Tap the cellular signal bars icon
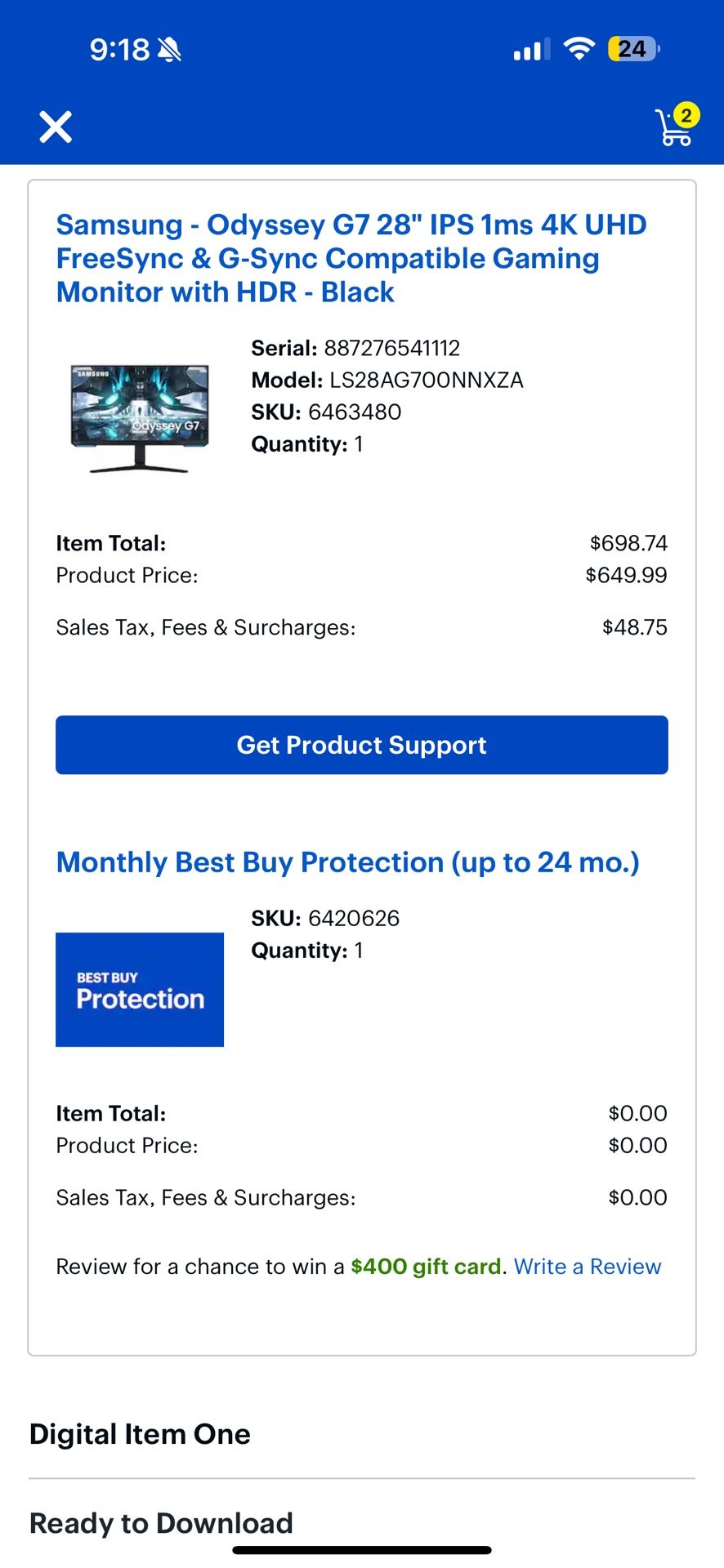The height and width of the screenshot is (1568, 724). [531, 51]
